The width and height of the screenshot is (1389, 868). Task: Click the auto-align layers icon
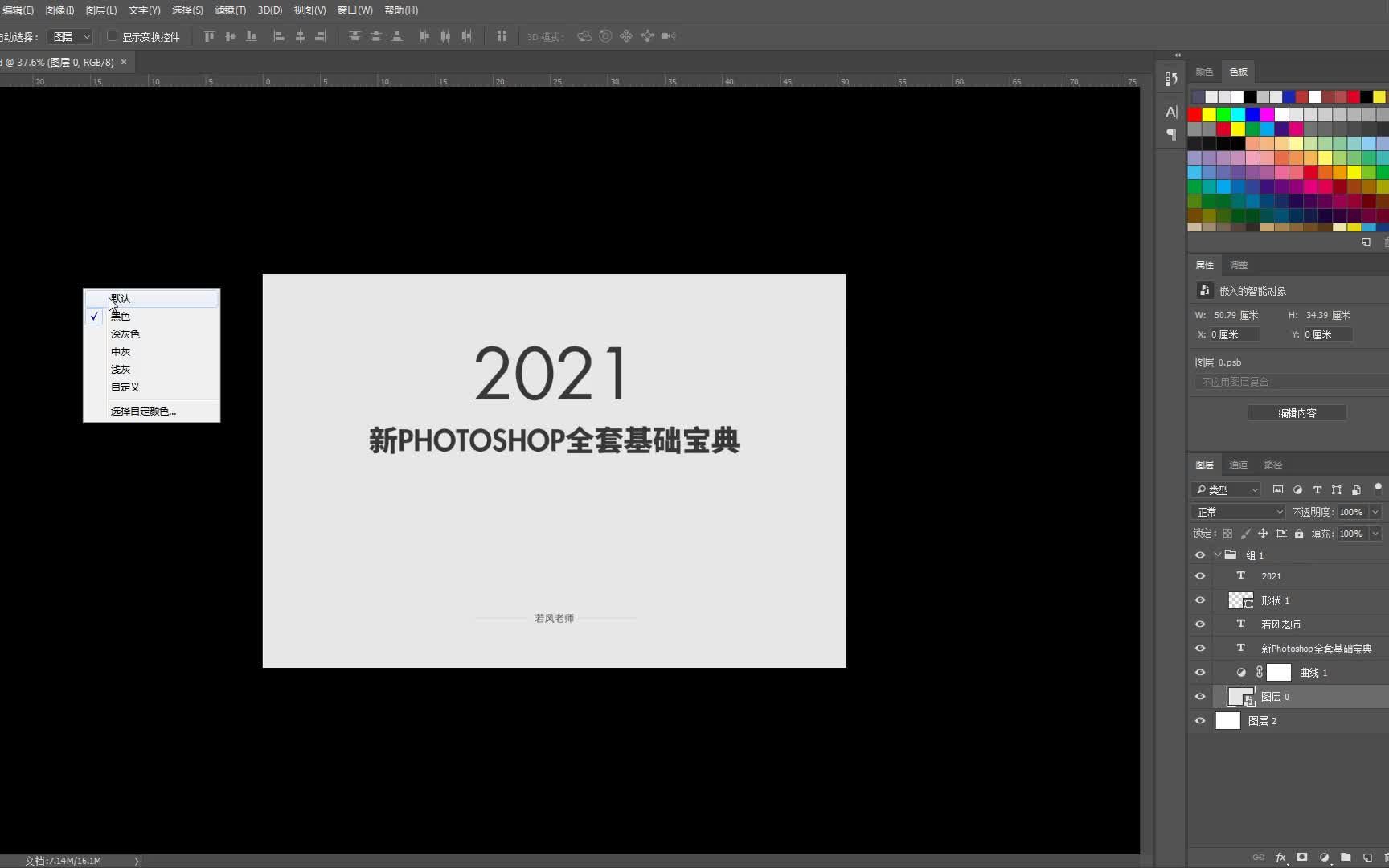[502, 36]
